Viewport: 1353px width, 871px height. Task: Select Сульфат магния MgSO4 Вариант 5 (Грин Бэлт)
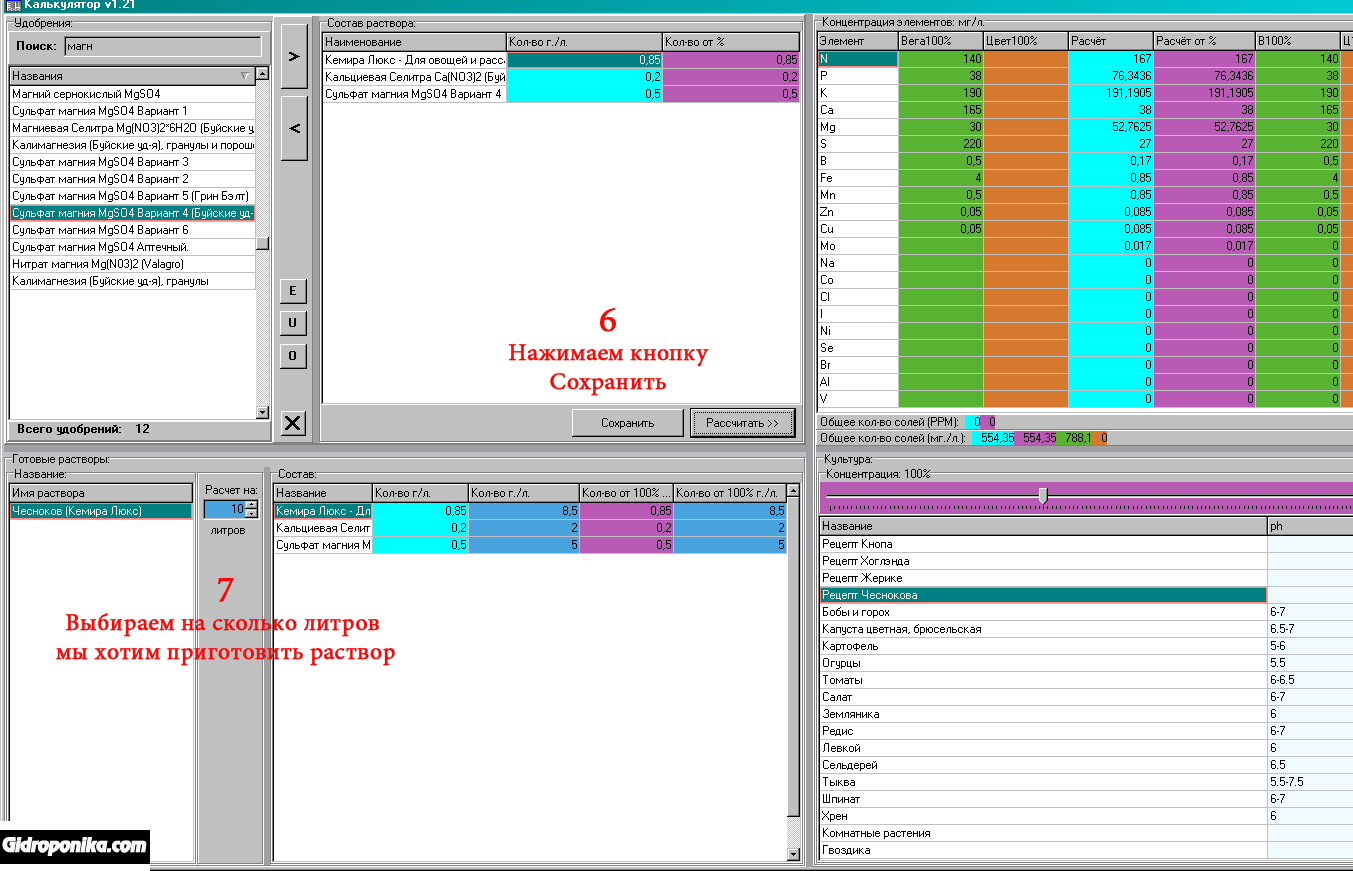click(132, 196)
